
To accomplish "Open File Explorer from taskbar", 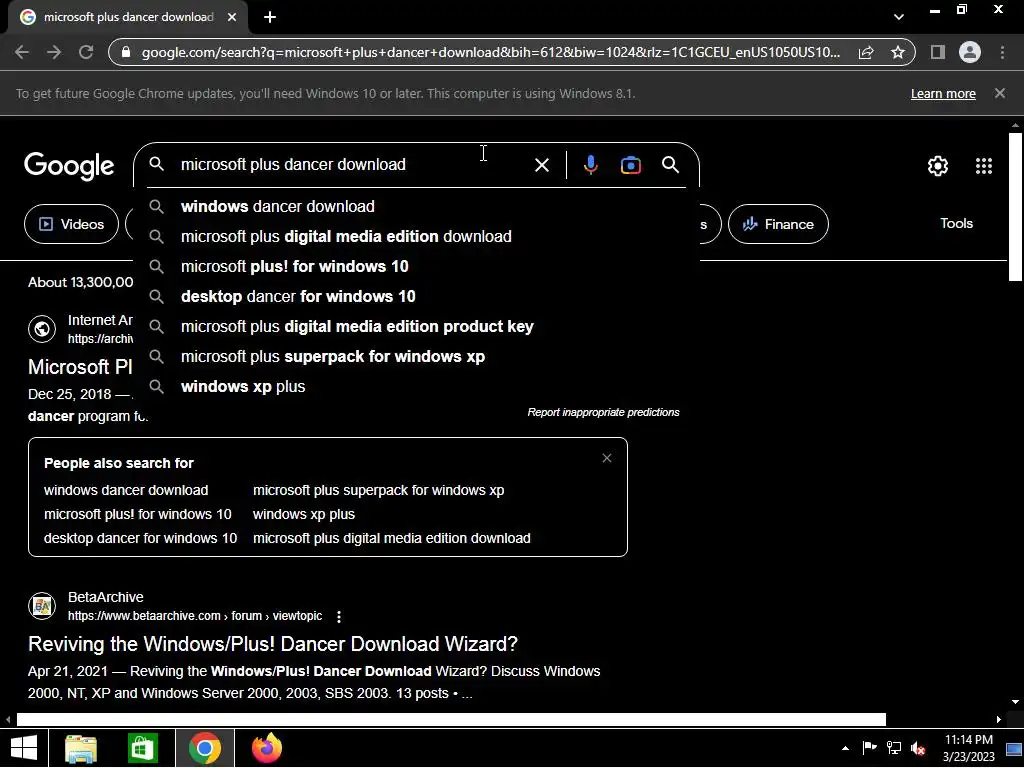I will click(81, 748).
